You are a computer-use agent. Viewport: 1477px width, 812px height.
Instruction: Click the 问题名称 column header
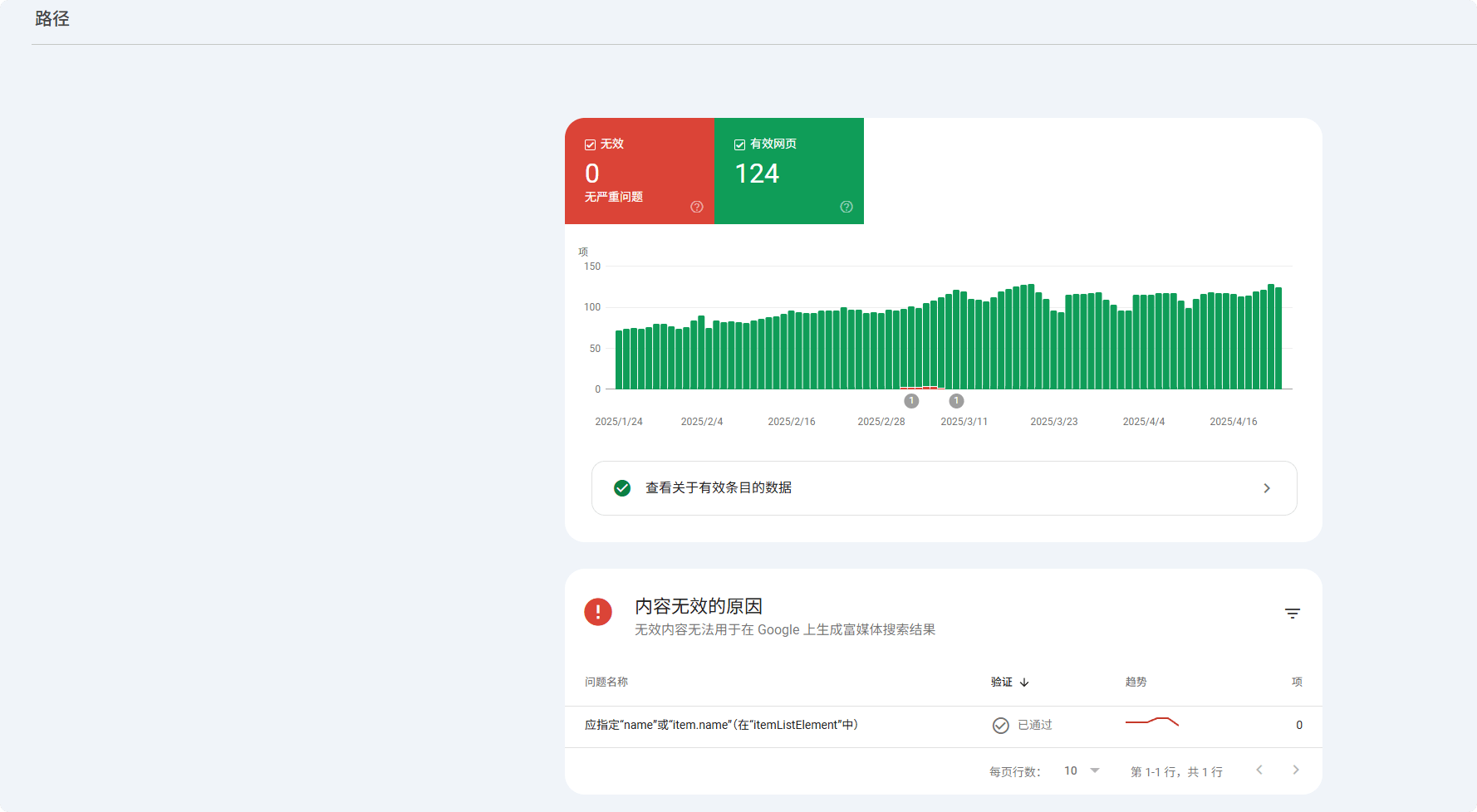[x=606, y=682]
